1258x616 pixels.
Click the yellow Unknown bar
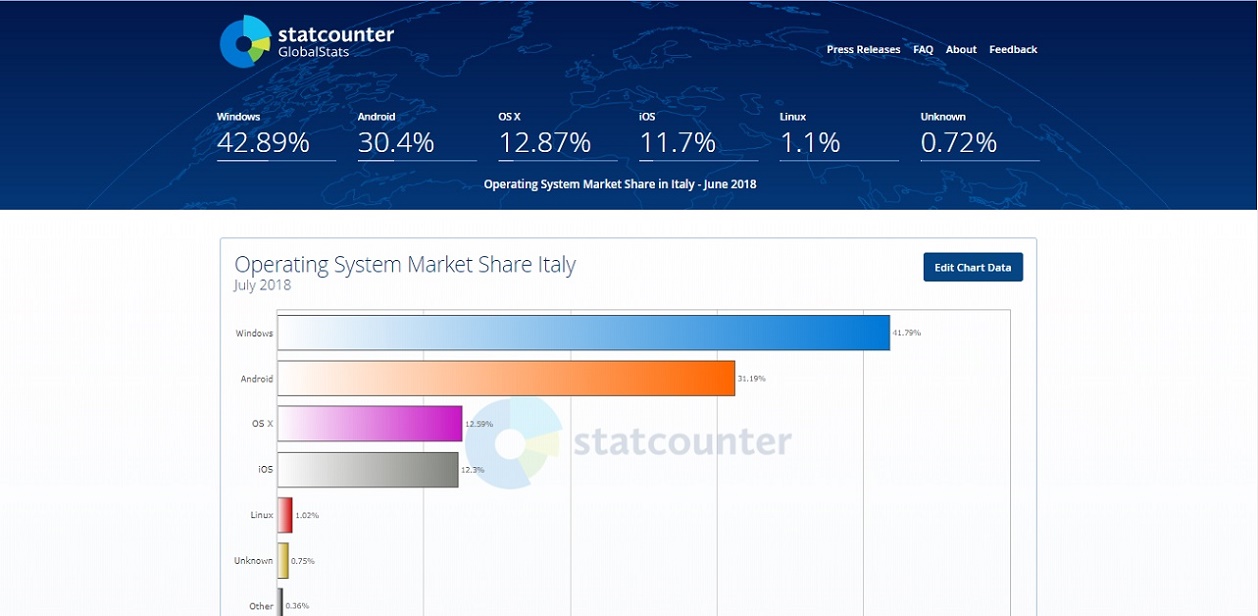(283, 560)
